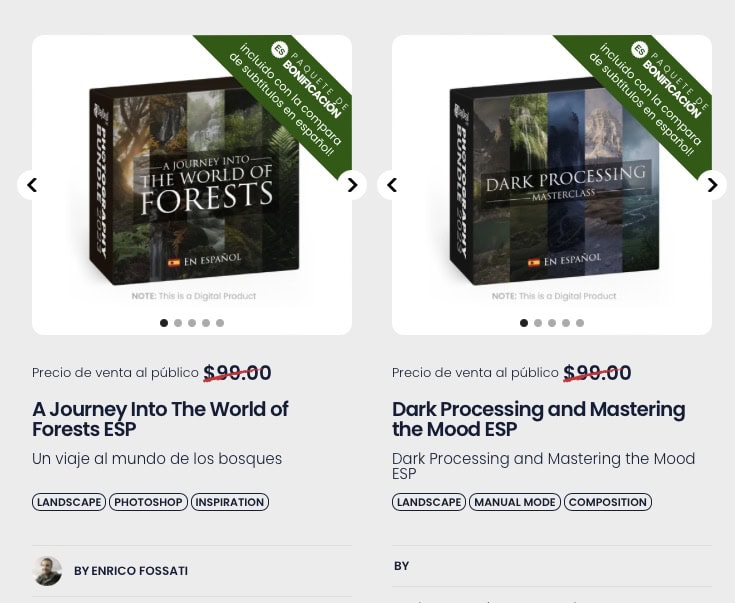Viewport: 735px width, 603px height.
Task: Show previous image in Dark Processing carousel
Action: point(392,185)
